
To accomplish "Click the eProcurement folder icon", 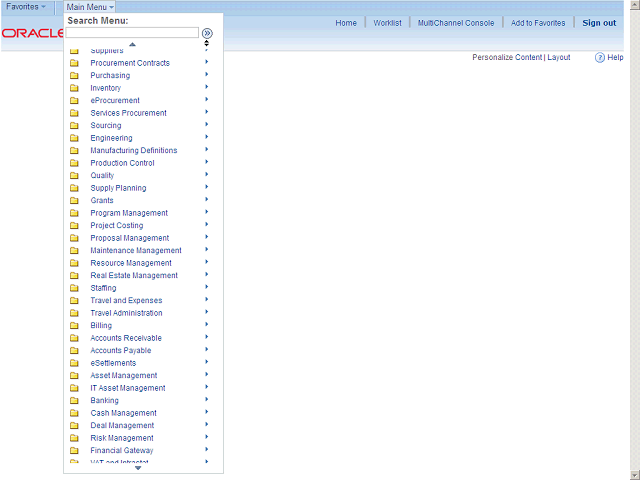I will [x=74, y=100].
